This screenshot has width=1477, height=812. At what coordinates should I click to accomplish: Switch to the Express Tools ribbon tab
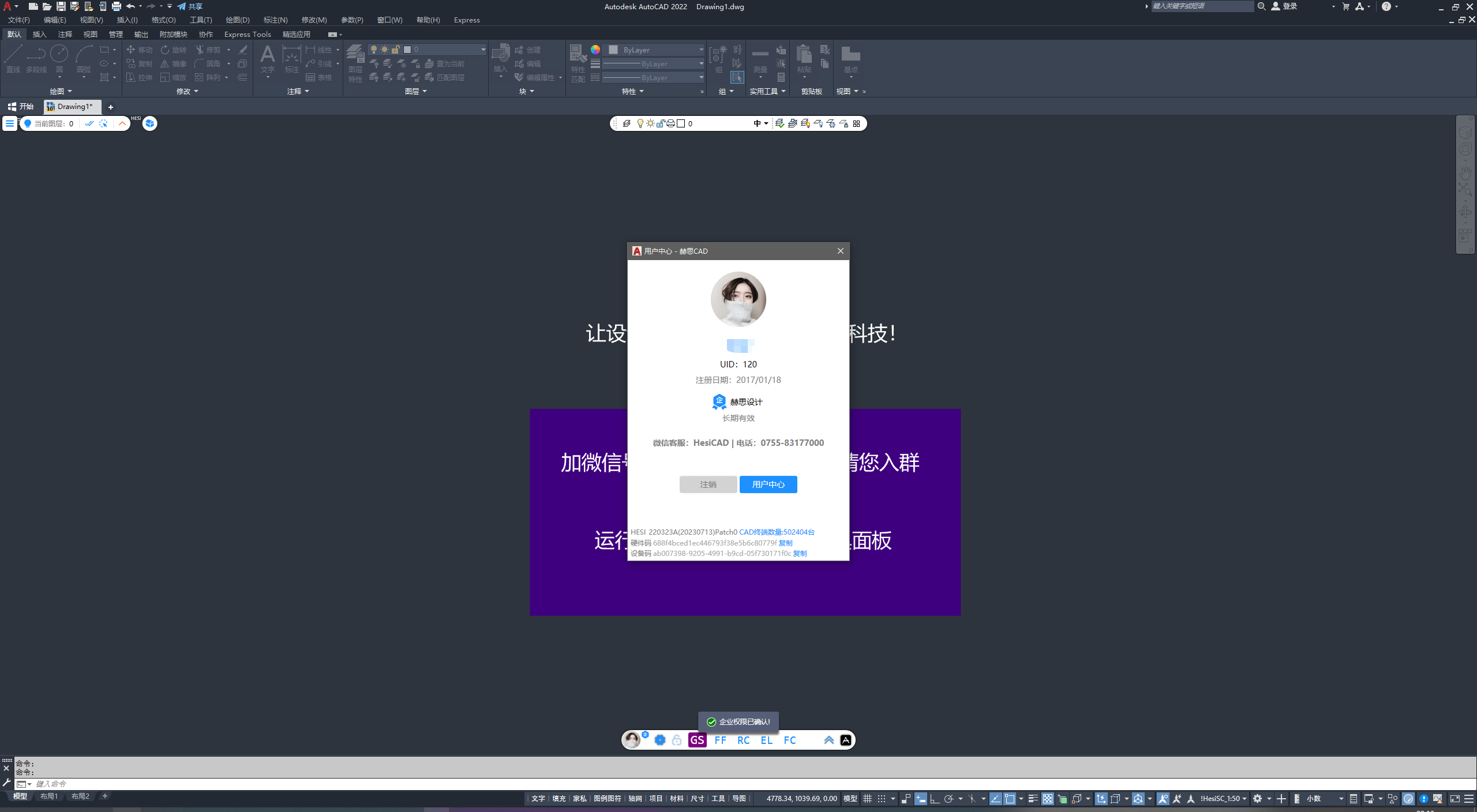(248, 34)
